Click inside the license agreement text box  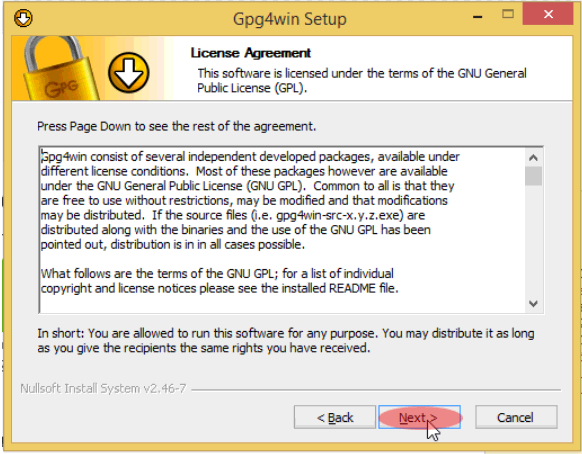[x=282, y=230]
